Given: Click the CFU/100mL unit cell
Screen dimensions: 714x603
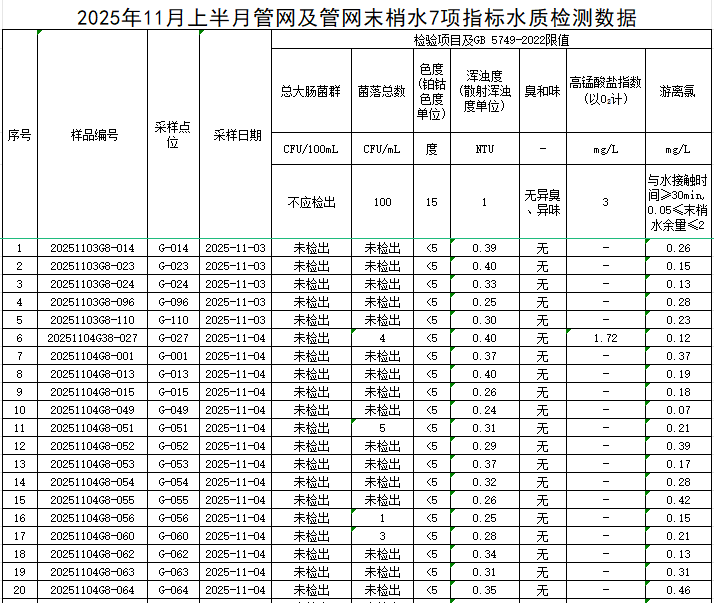Looking at the screenshot, I should pyautogui.click(x=311, y=149).
